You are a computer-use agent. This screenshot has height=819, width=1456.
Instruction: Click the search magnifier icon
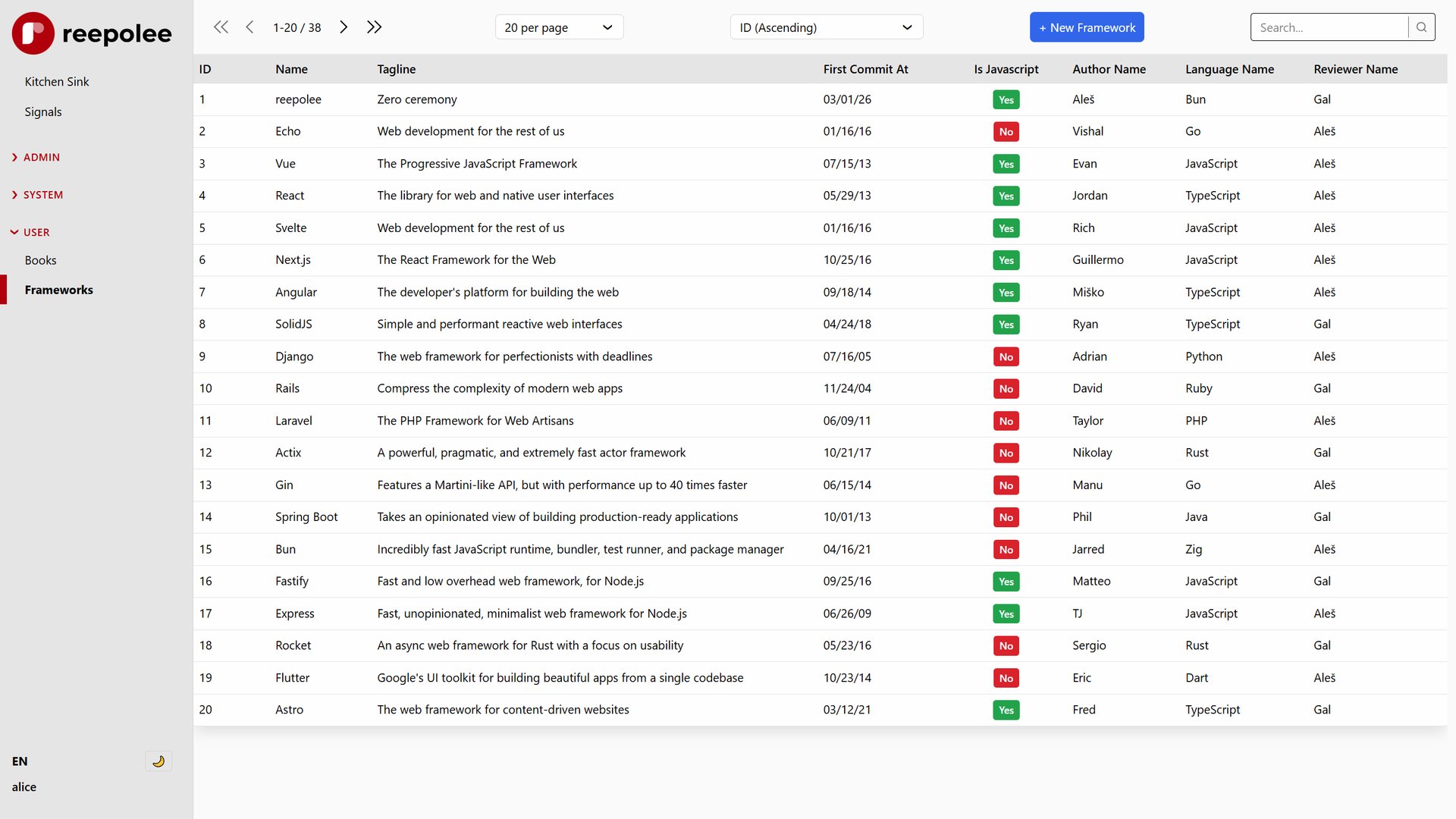(1421, 27)
